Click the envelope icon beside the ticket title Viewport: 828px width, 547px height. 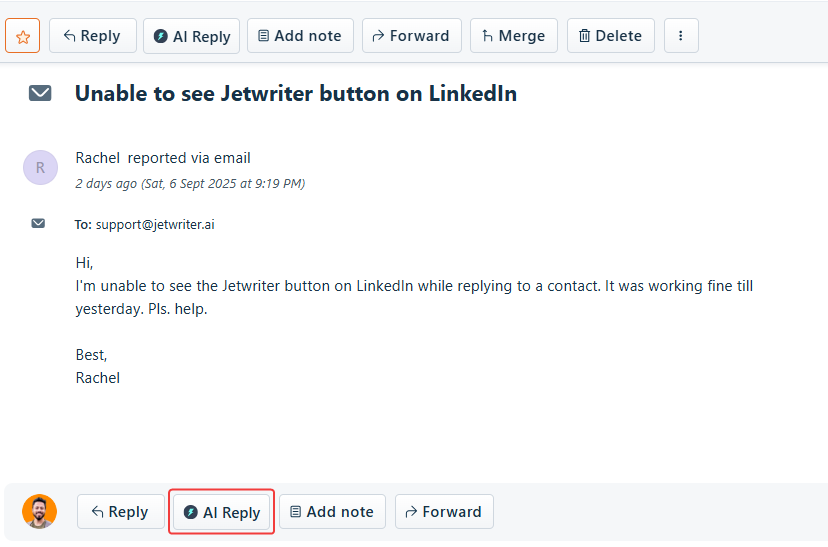coord(40,93)
